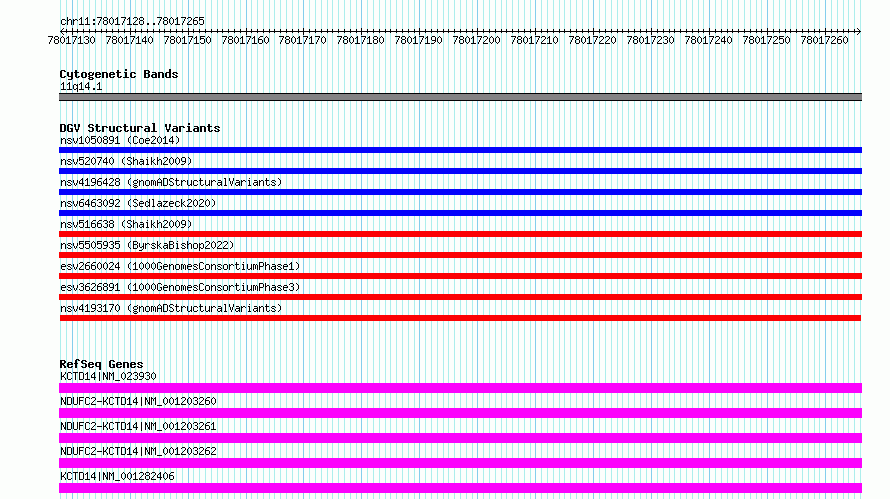Open nsv4193170 (gnomADStructuralVariants) label

click(x=171, y=308)
